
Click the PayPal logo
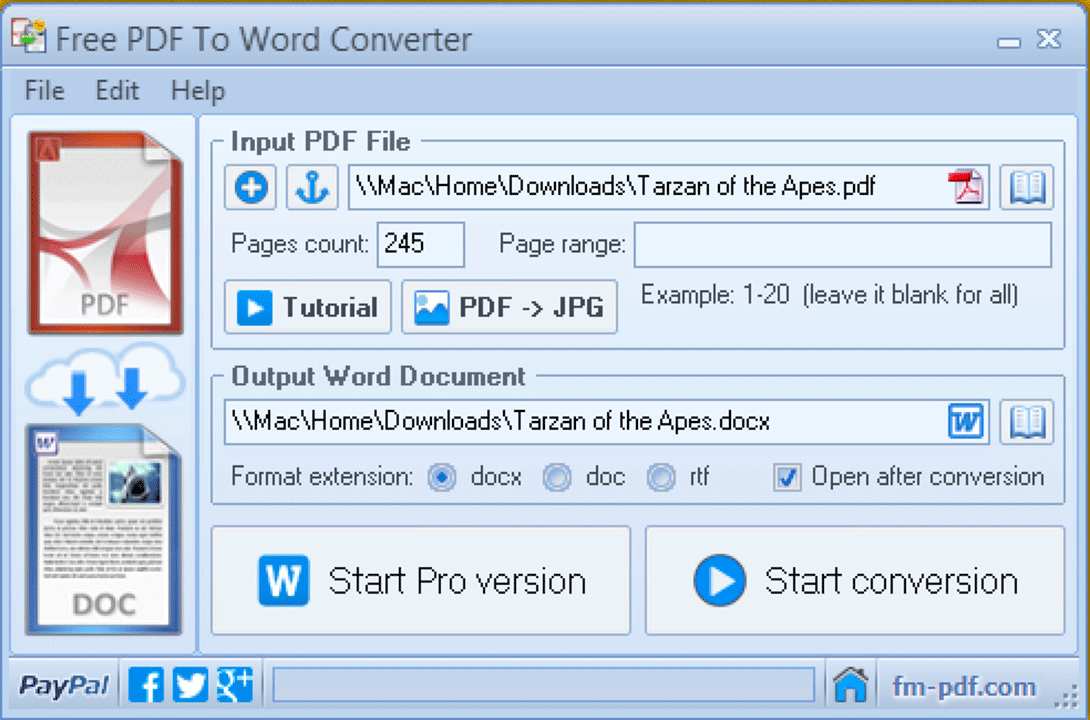(x=64, y=686)
